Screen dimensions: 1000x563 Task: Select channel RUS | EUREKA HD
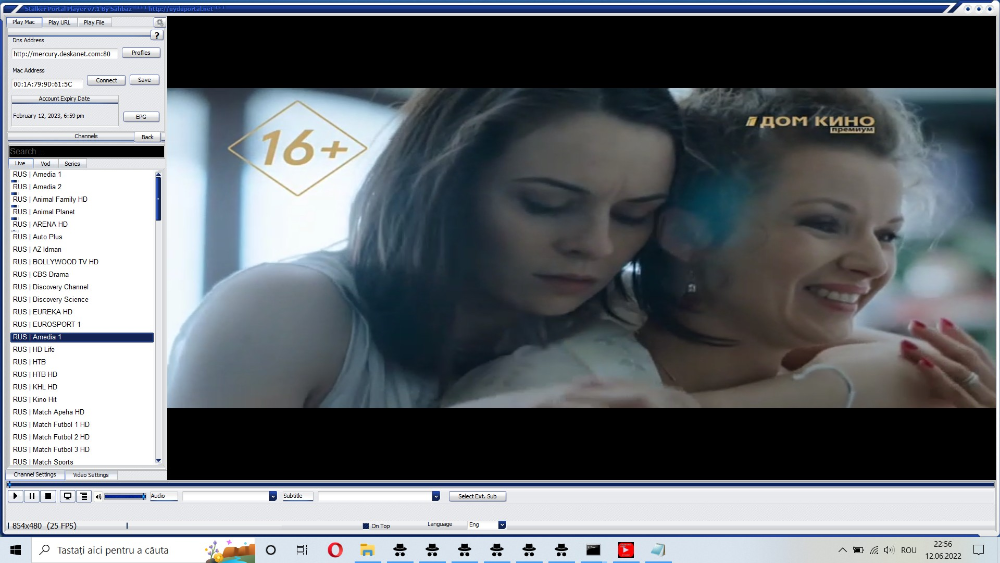82,312
